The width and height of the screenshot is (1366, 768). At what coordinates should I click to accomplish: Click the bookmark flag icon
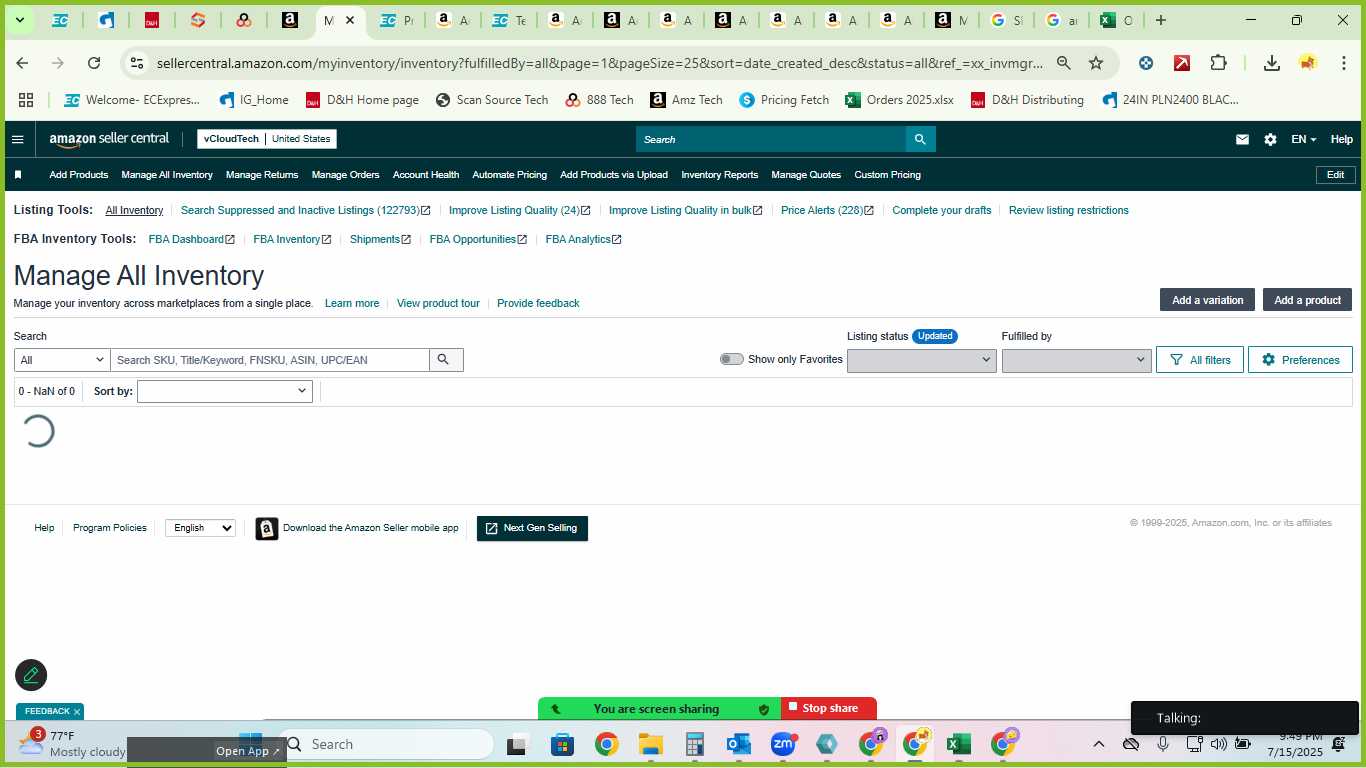(18, 175)
